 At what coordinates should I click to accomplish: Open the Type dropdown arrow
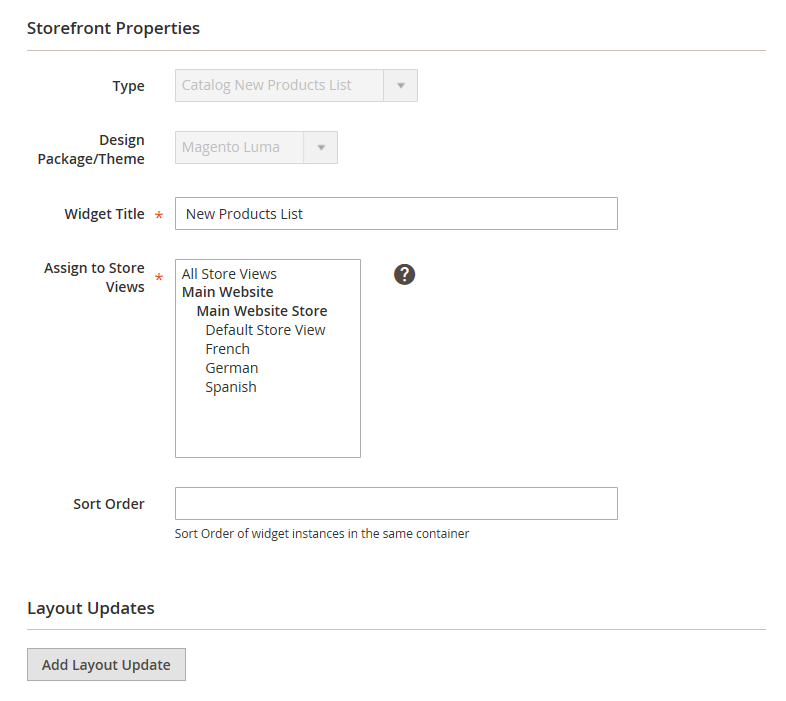coord(401,86)
